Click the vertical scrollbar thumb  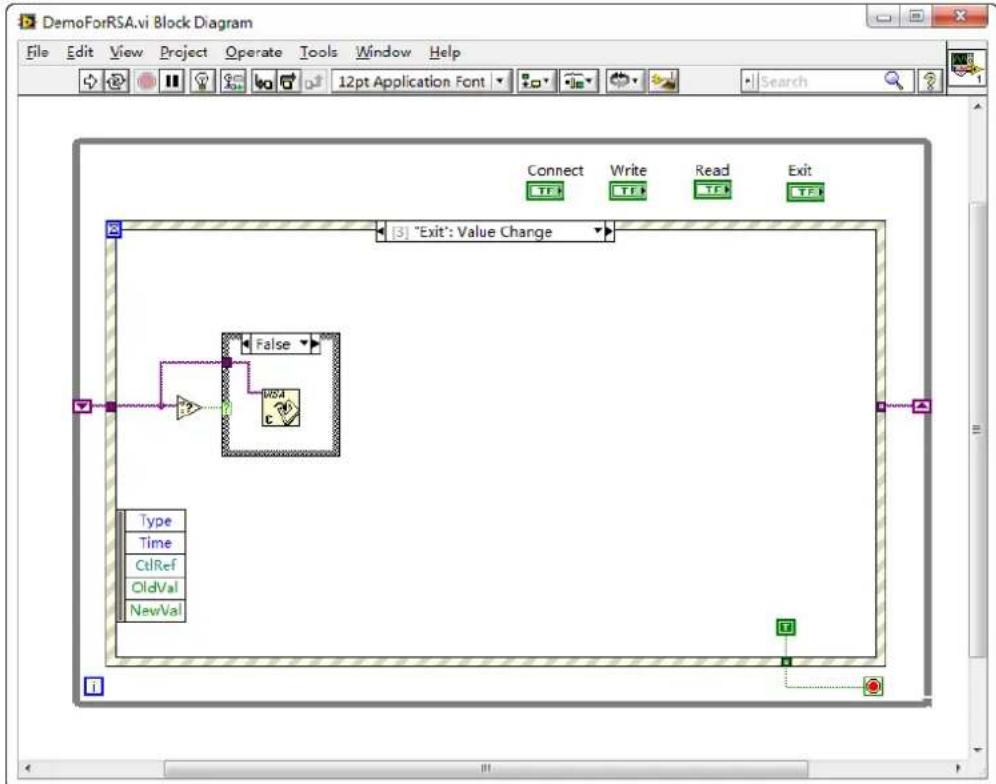[x=978, y=429]
